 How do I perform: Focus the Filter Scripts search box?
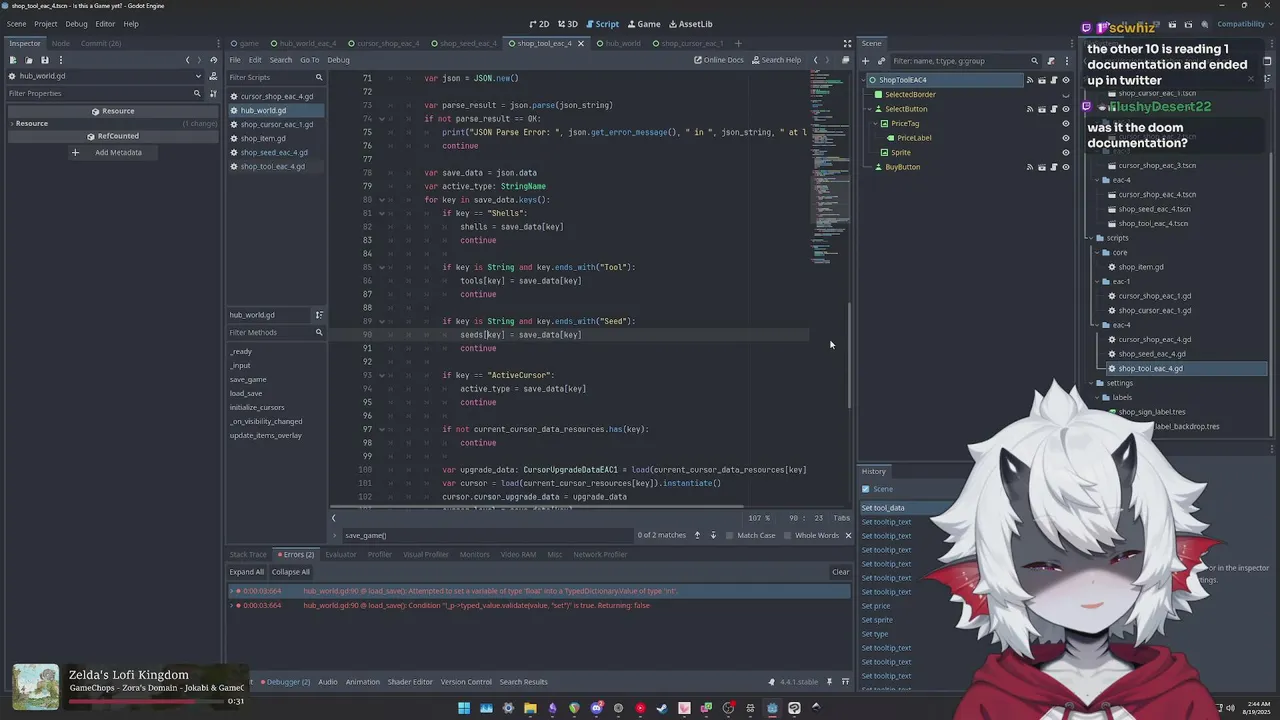pos(276,77)
